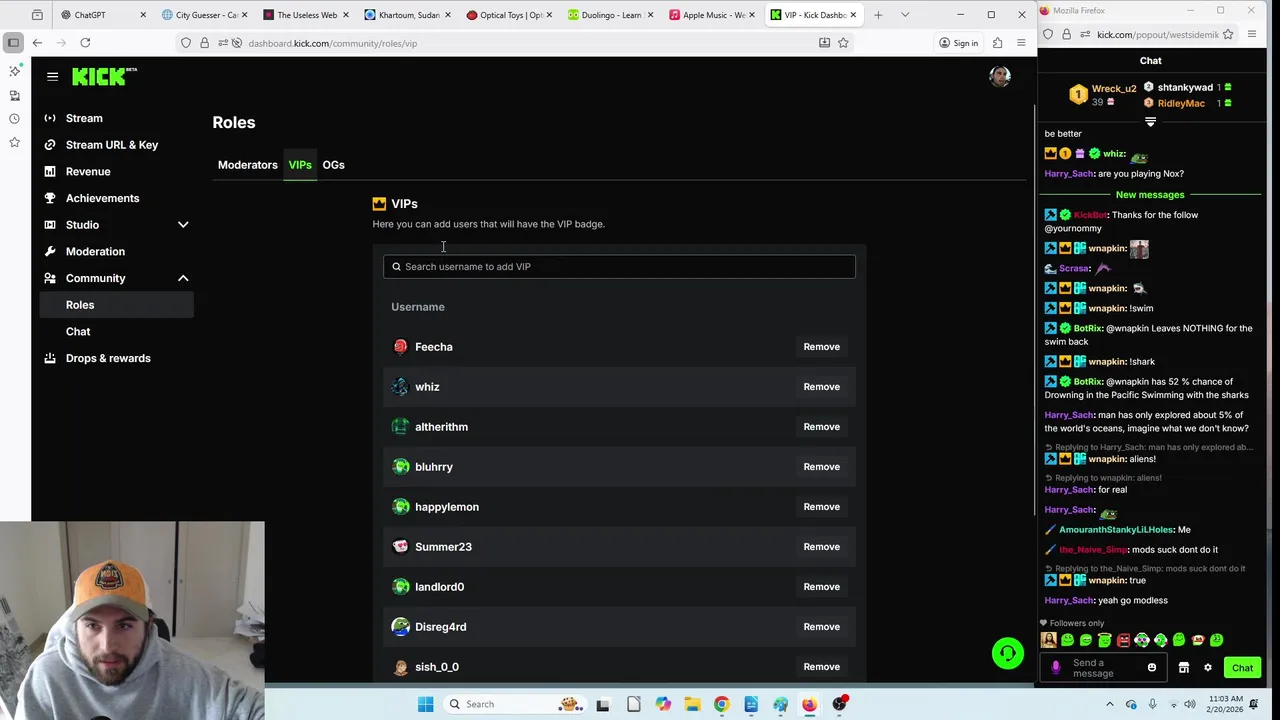Click the purple microphone icon in chat input
1280x720 pixels.
tap(1055, 668)
